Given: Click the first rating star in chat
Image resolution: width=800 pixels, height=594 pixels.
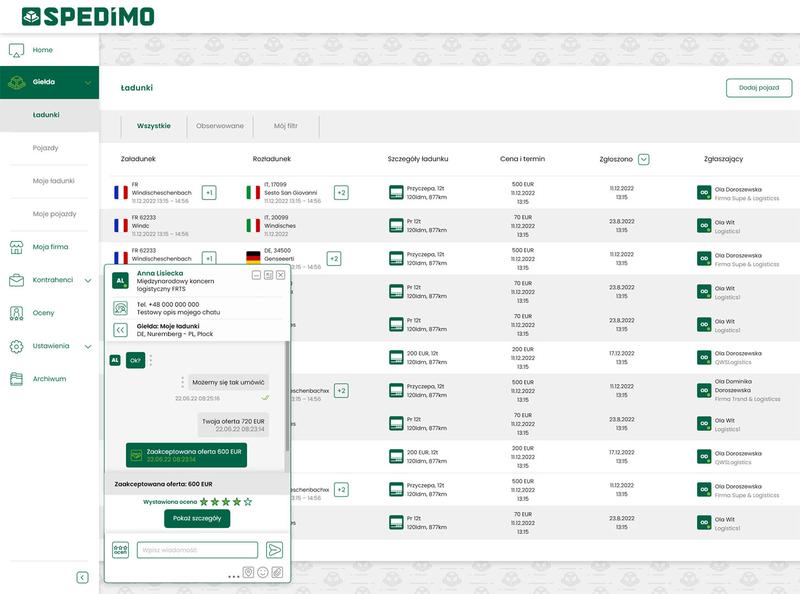Looking at the screenshot, I should [204, 502].
